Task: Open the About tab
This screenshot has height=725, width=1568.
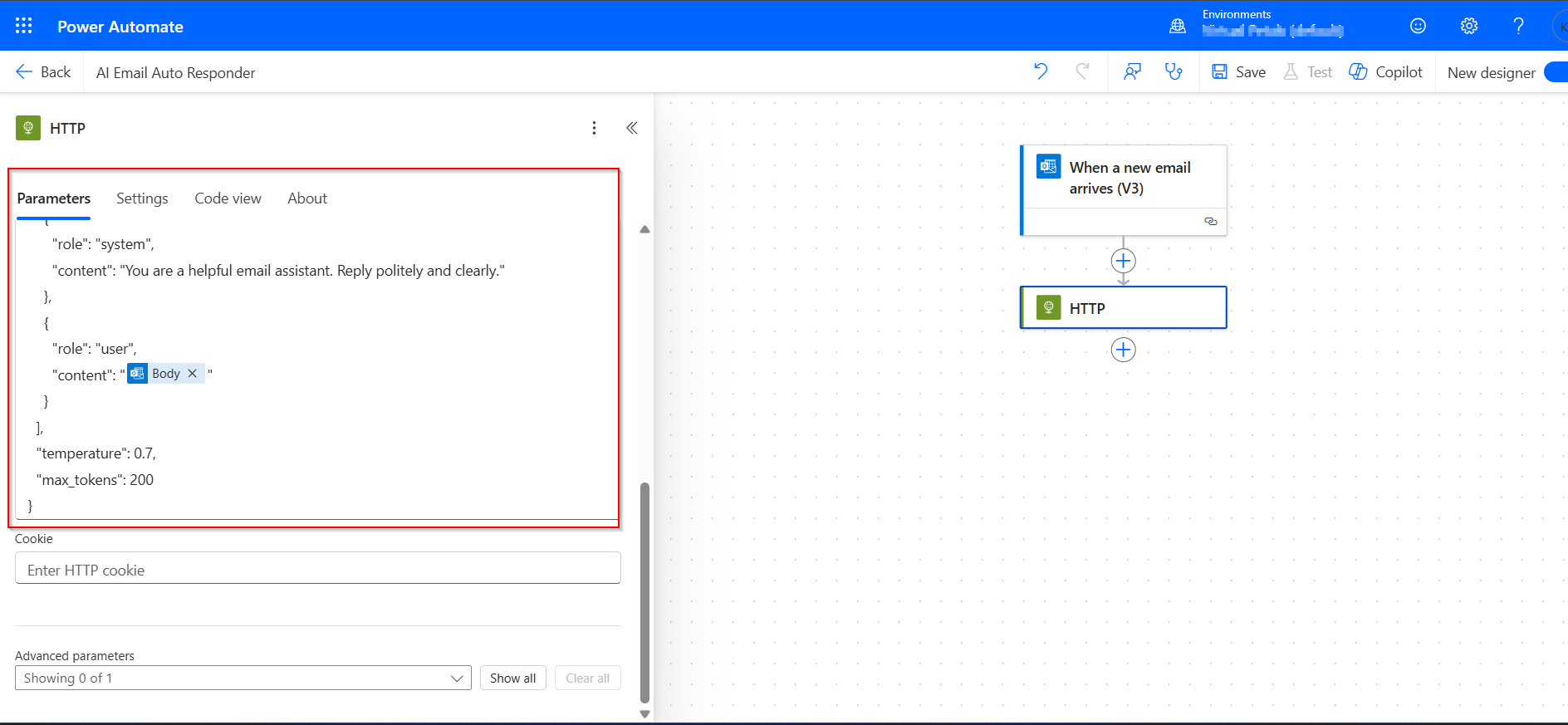Action: 307,198
